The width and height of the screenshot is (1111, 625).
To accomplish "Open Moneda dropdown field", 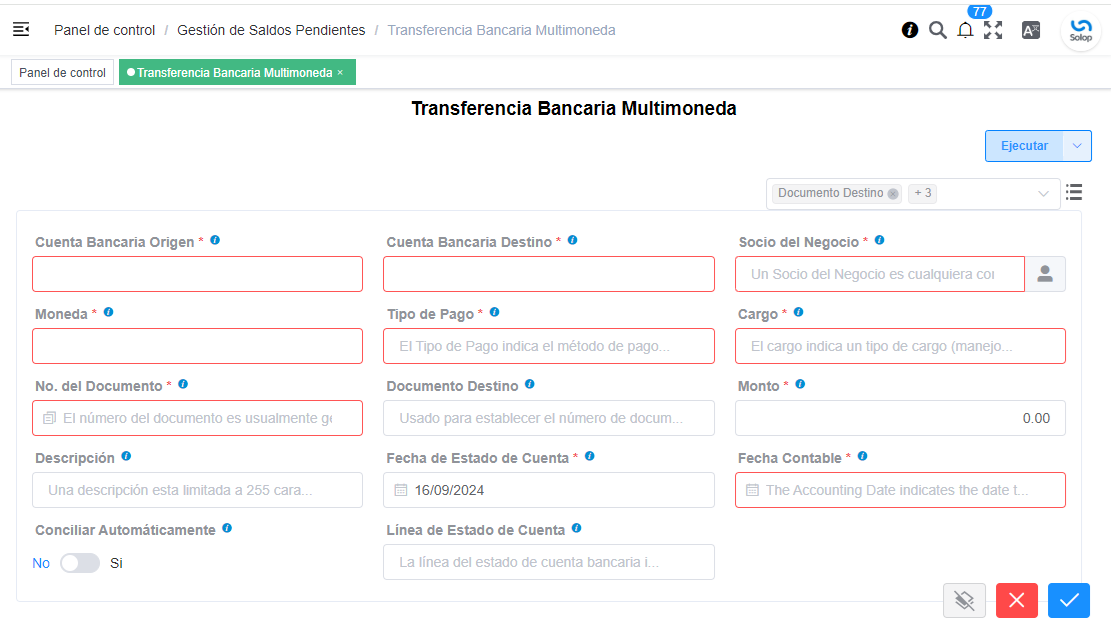I will point(197,346).
